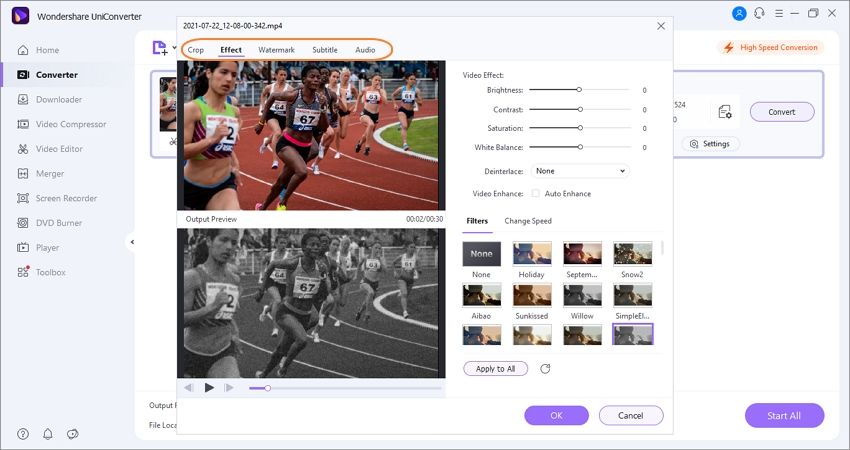Click the video playback progress bar
The height and width of the screenshot is (450, 850).
pyautogui.click(x=345, y=388)
